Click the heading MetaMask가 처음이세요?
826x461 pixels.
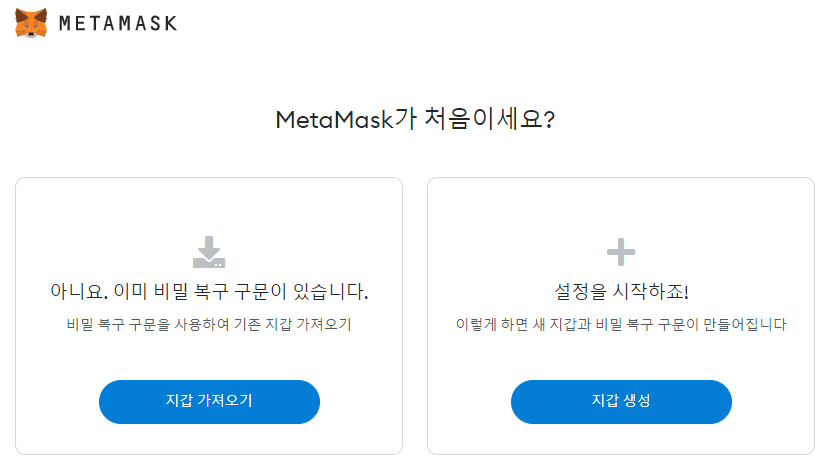(x=415, y=119)
